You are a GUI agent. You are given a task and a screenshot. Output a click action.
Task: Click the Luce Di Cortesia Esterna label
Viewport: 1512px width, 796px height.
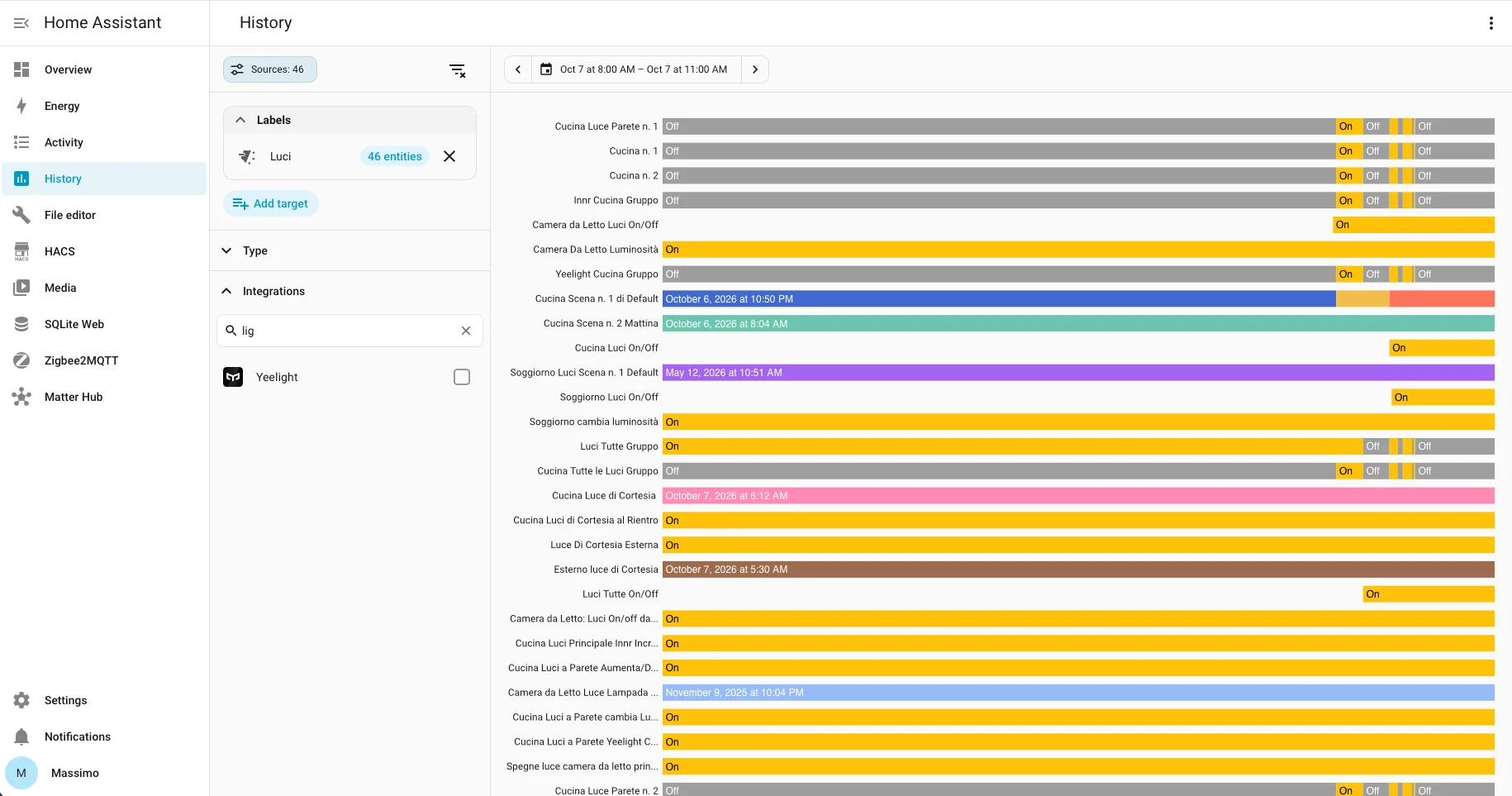(x=604, y=545)
